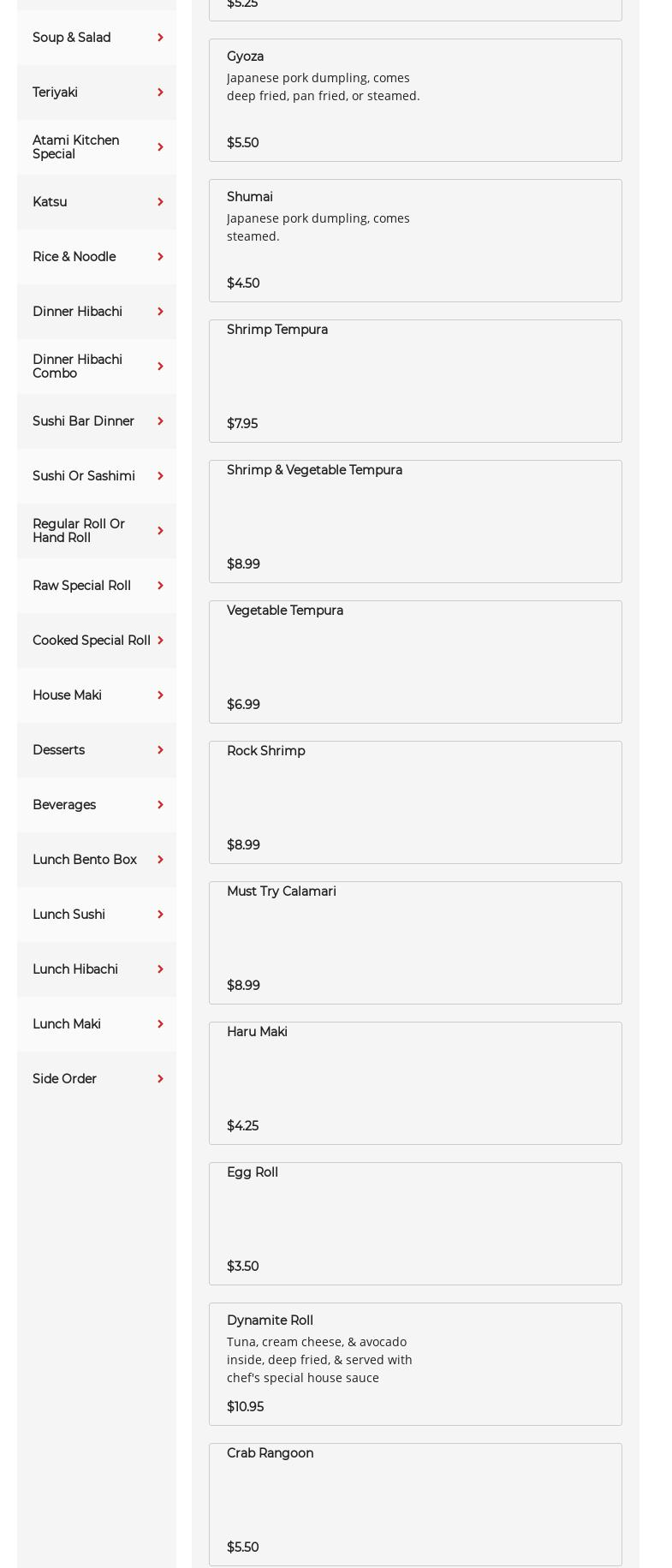This screenshot has height=1568, width=672.
Task: Select the Must Try Calamari card
Action: (x=415, y=943)
